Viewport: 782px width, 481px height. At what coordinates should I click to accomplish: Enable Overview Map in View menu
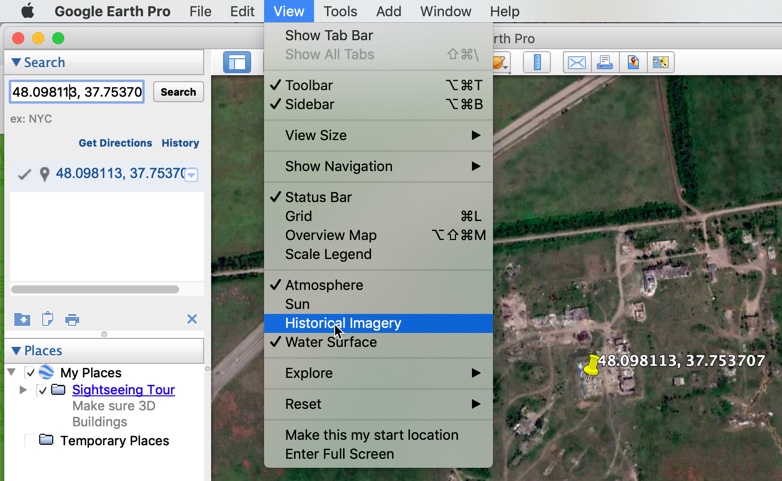(378, 235)
